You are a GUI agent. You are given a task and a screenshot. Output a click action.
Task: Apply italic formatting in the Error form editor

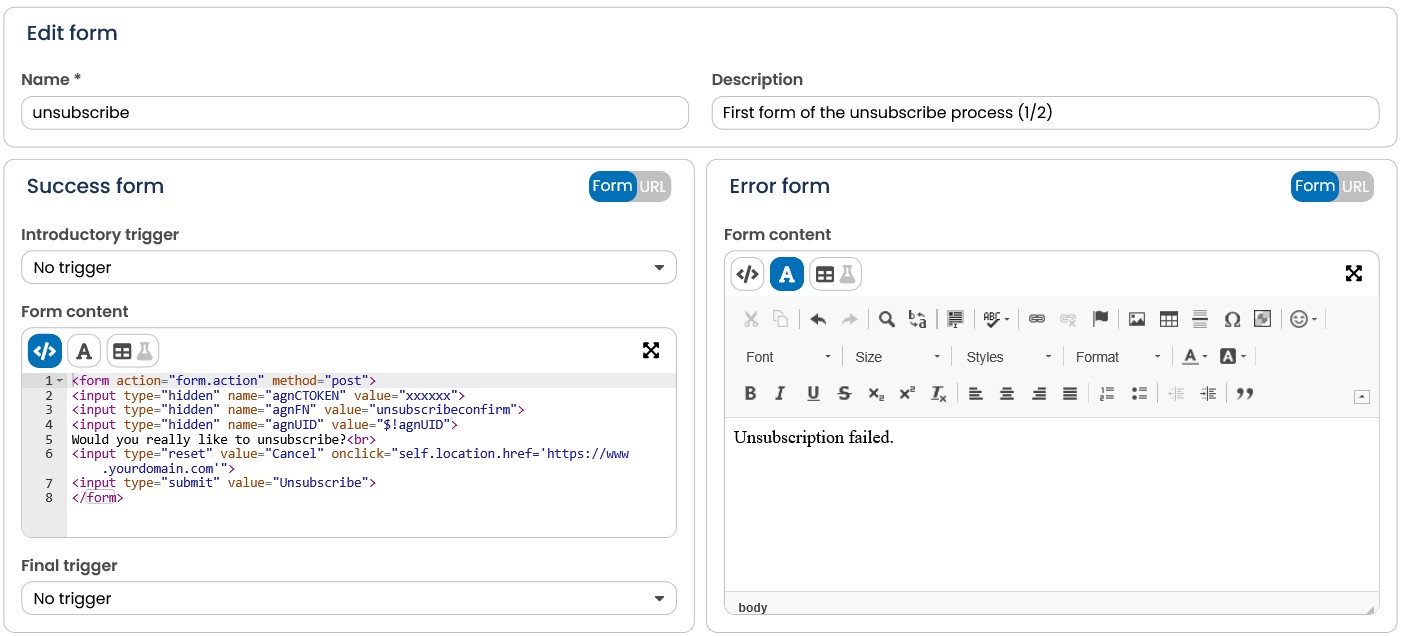(x=781, y=394)
